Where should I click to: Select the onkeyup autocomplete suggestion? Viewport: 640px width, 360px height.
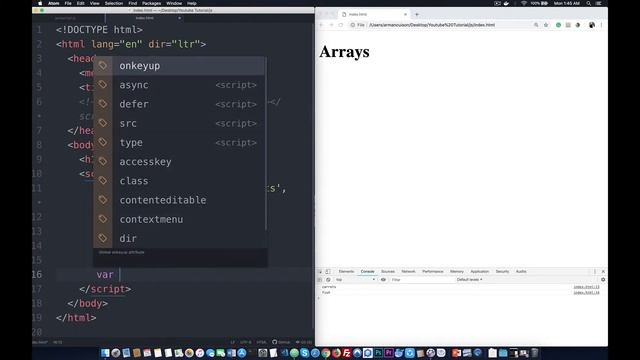tap(179, 66)
